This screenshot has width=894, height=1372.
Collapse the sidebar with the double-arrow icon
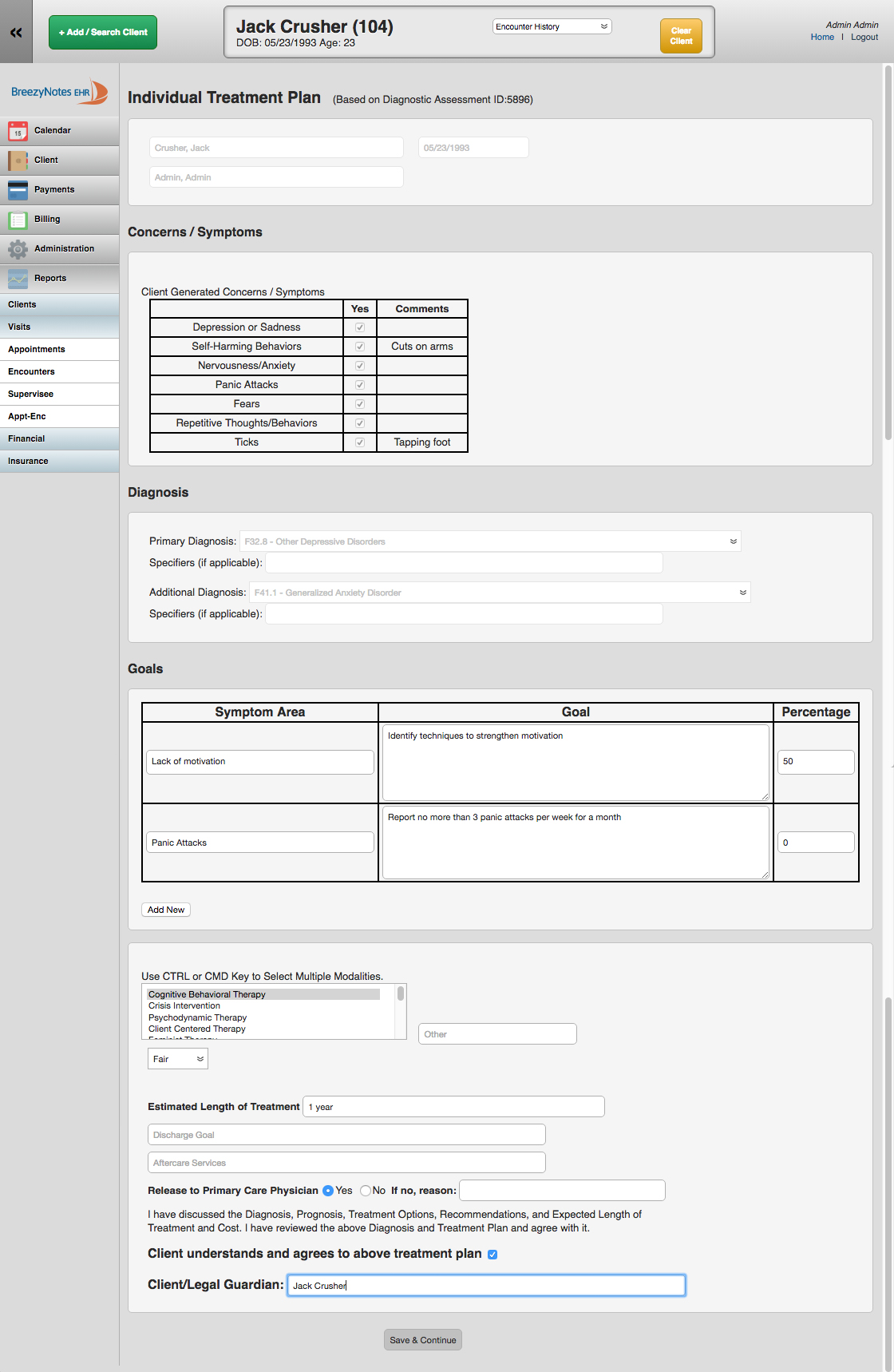coord(16,32)
